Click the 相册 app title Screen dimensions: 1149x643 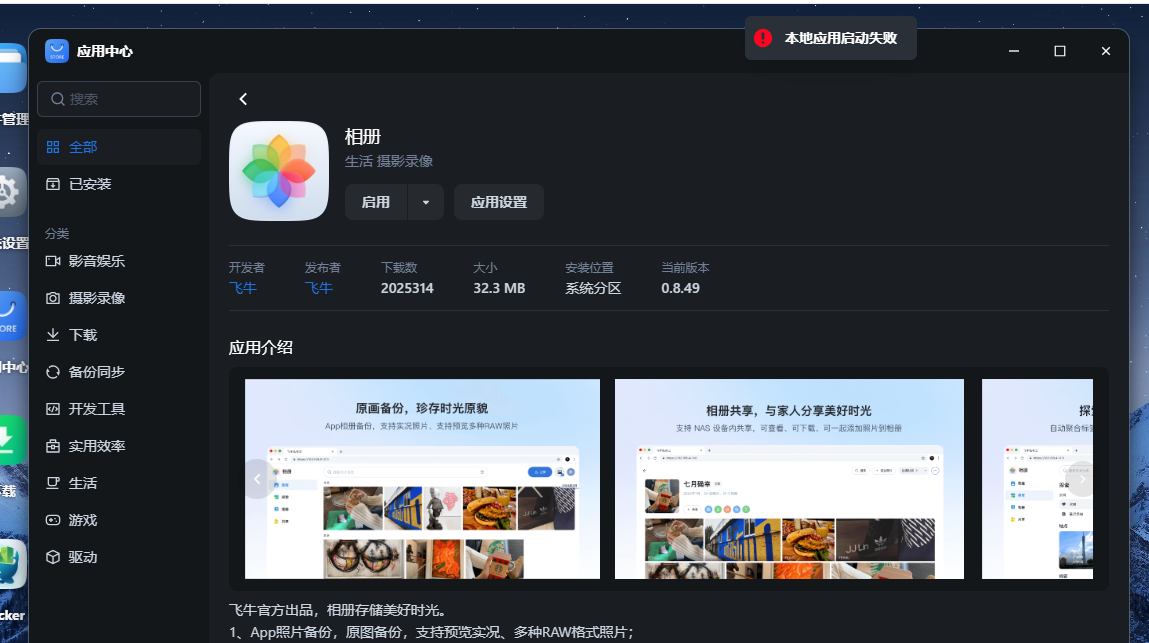[363, 137]
